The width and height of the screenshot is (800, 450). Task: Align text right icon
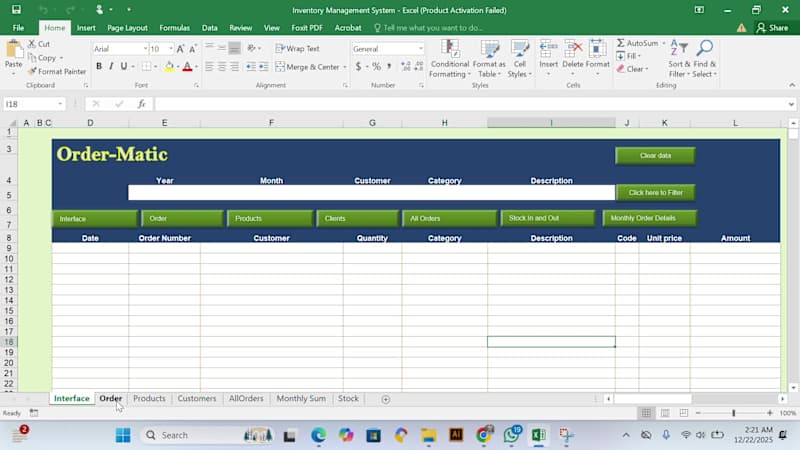[x=235, y=66]
